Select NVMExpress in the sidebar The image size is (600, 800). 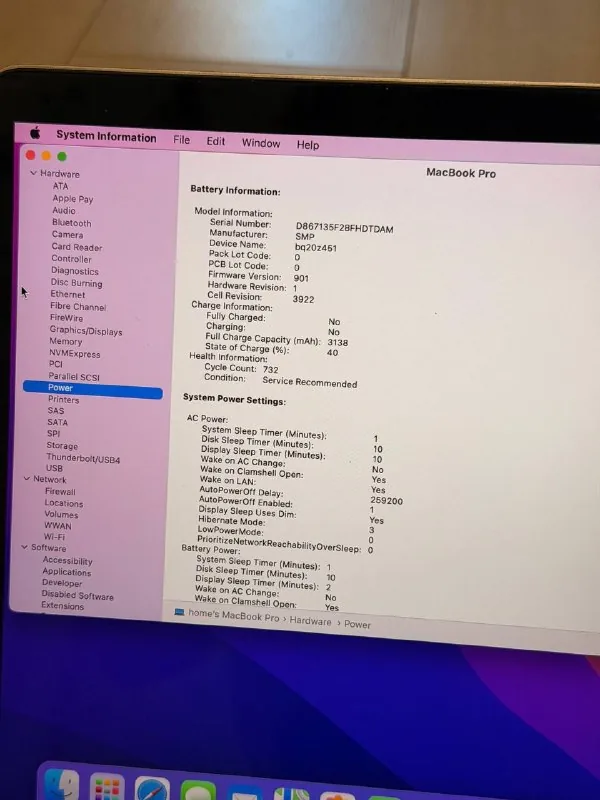coord(74,354)
